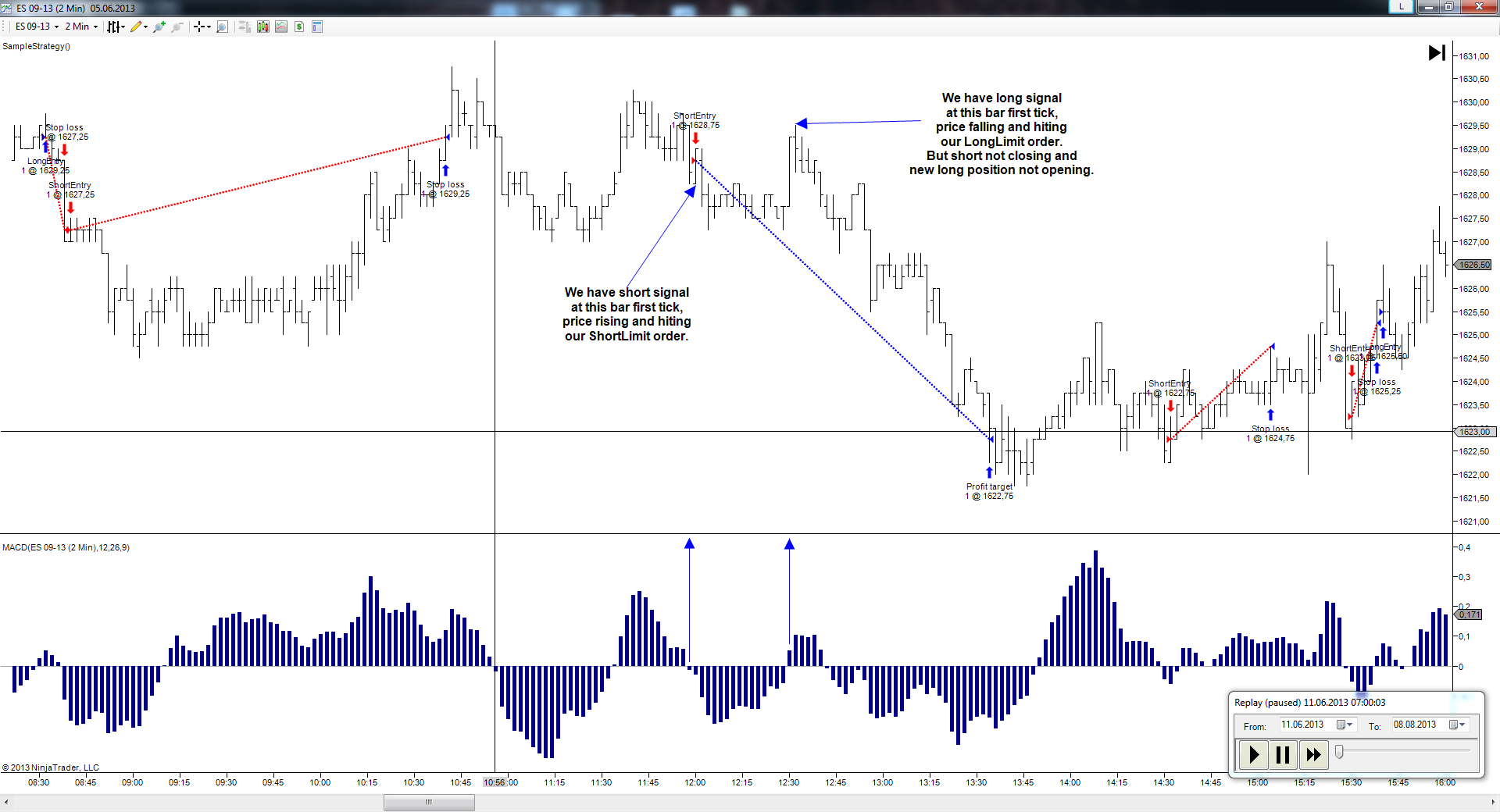Fast forward the replay
Viewport: 1500px width, 812px height.
pos(1313,754)
